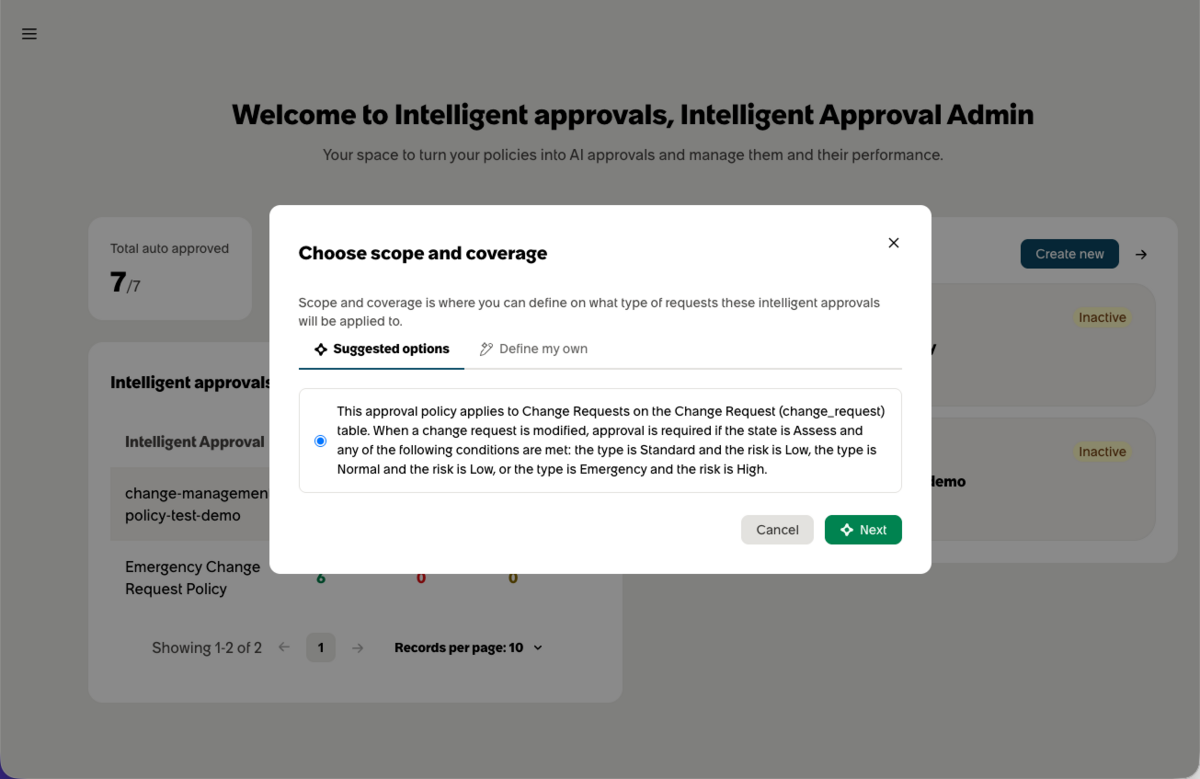Switch to the Suggested options tab
This screenshot has width=1200, height=779.
point(381,349)
